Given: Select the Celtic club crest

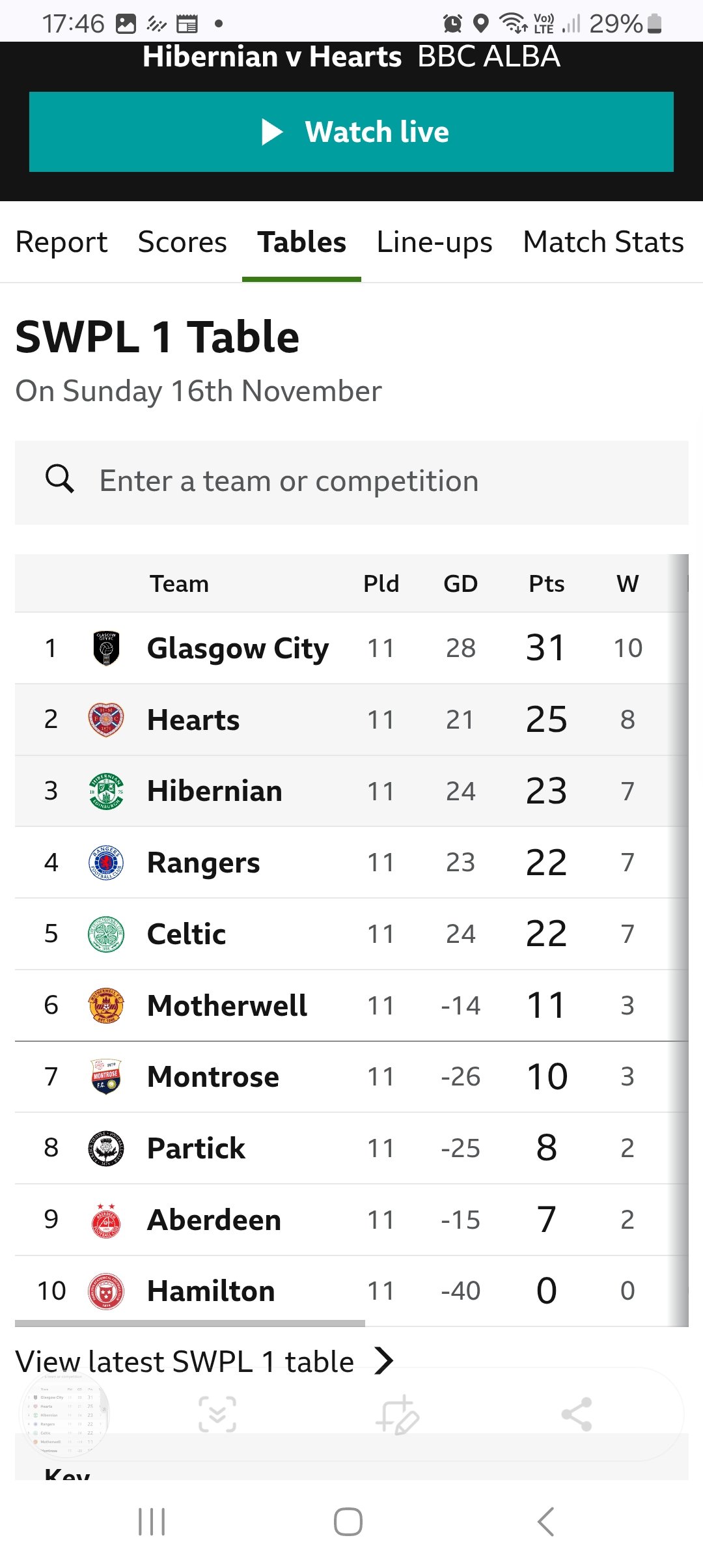Looking at the screenshot, I should tap(106, 933).
